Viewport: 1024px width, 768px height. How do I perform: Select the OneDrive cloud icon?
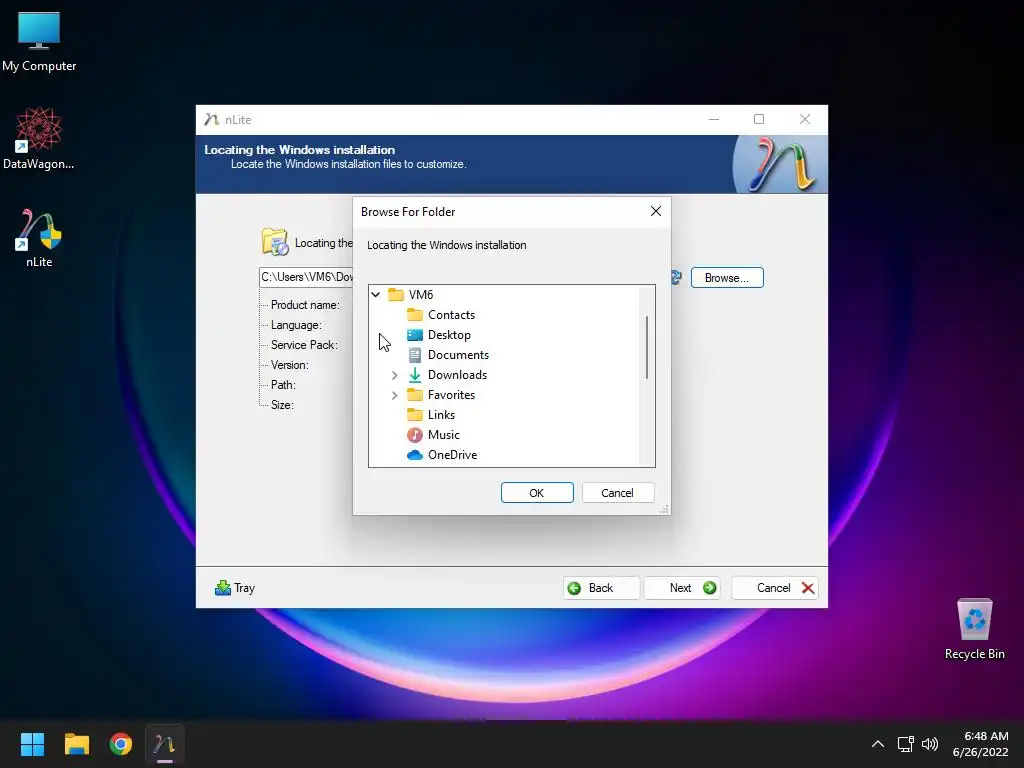[415, 455]
